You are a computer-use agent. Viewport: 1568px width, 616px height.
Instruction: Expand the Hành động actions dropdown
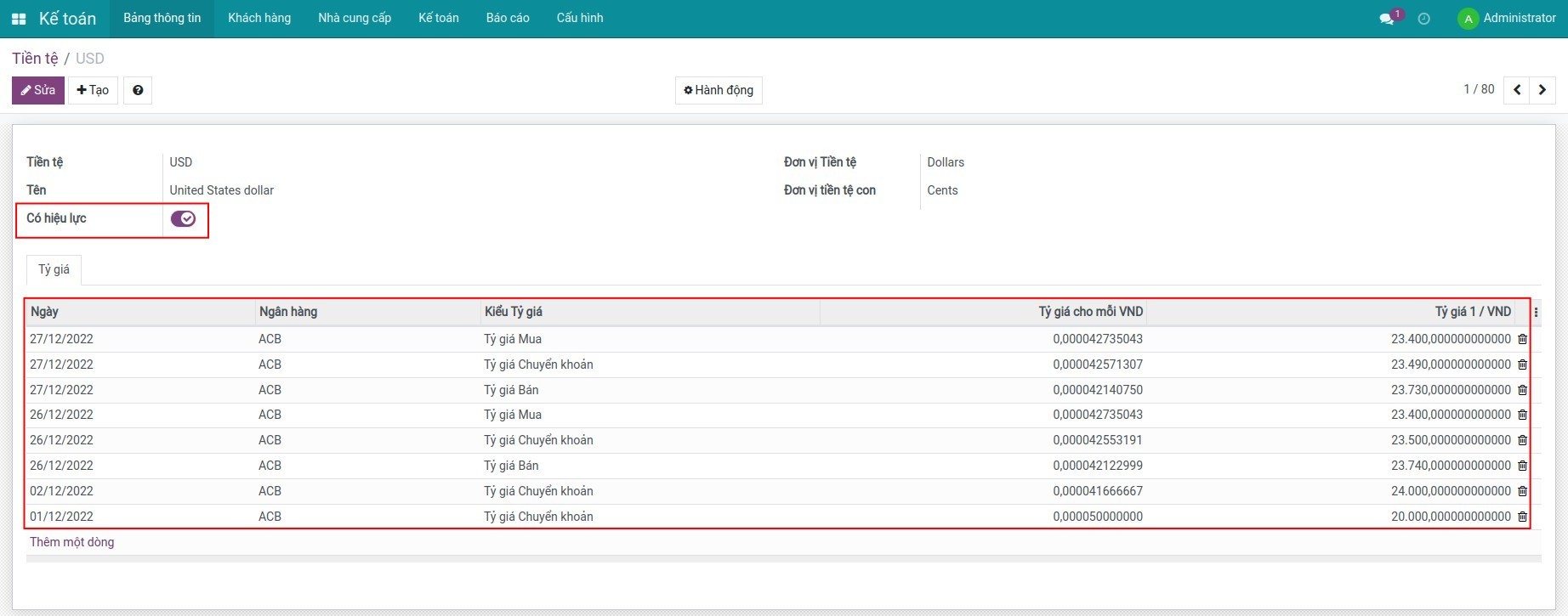click(x=719, y=90)
